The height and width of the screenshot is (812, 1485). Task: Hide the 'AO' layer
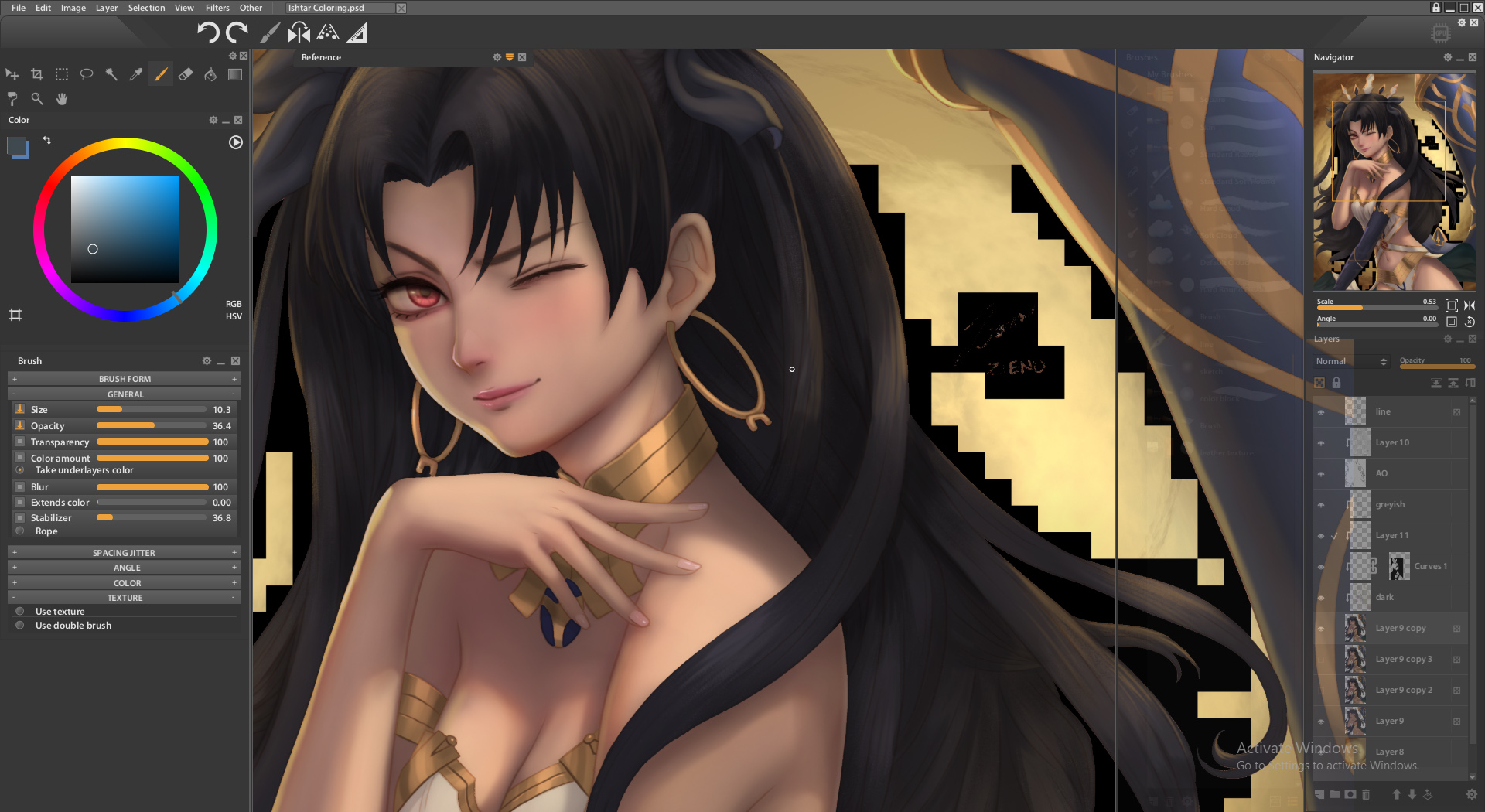coord(1321,474)
